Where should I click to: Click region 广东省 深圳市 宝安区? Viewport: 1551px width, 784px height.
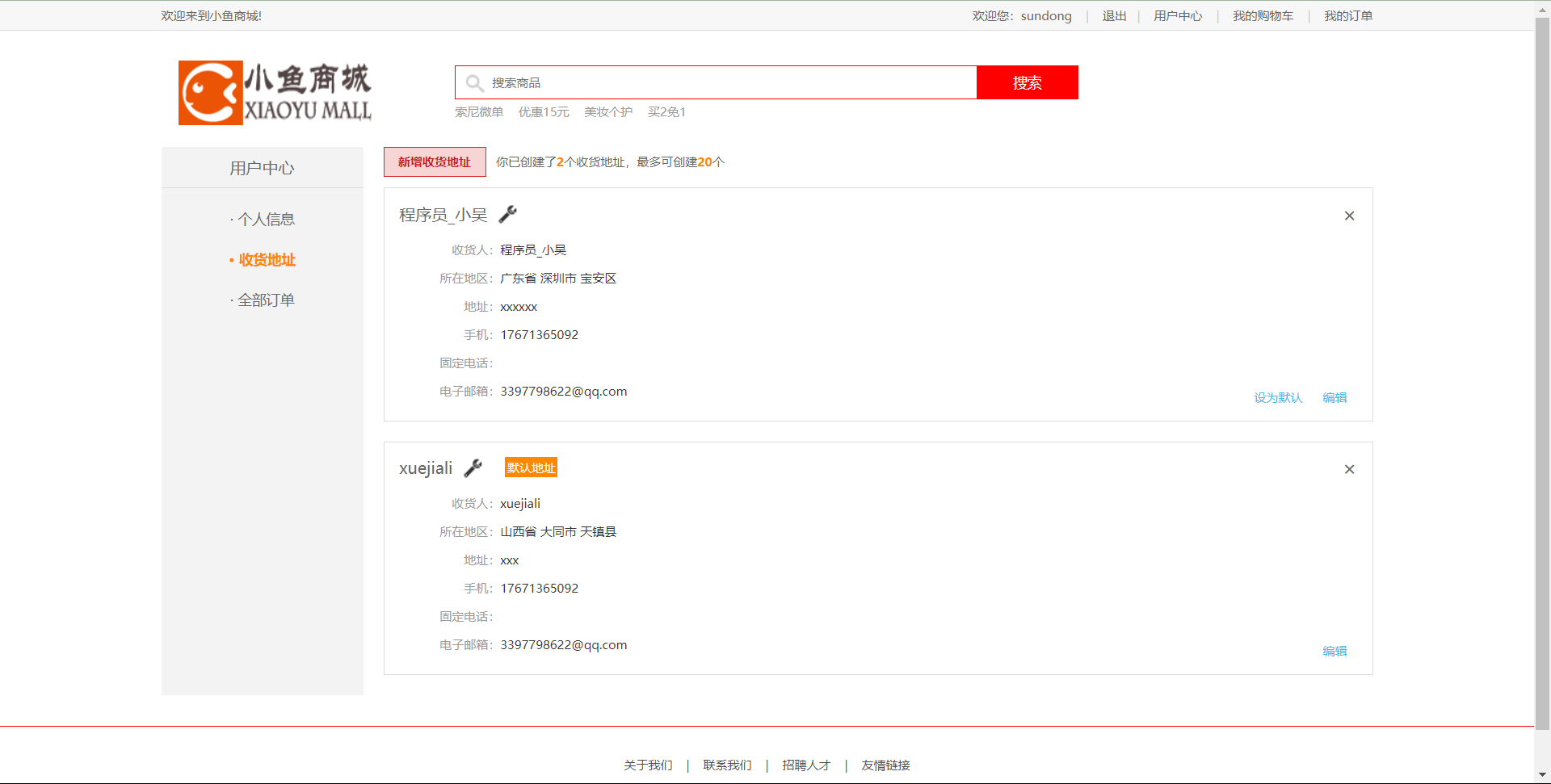click(x=558, y=278)
